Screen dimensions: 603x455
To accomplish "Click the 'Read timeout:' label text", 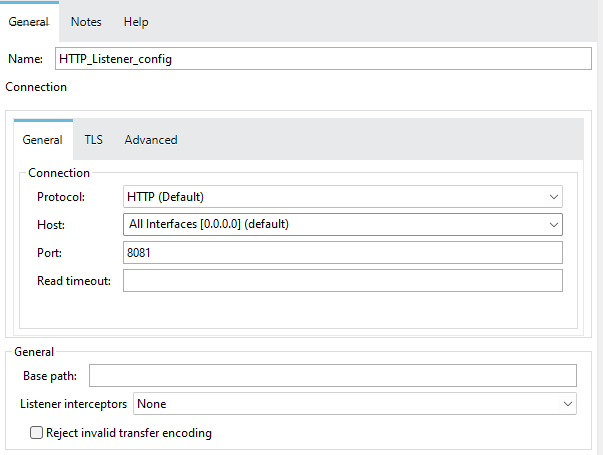I will point(73,281).
